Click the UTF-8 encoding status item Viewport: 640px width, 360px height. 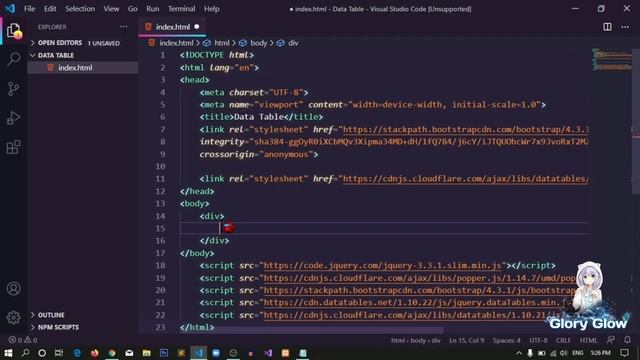tap(538, 340)
